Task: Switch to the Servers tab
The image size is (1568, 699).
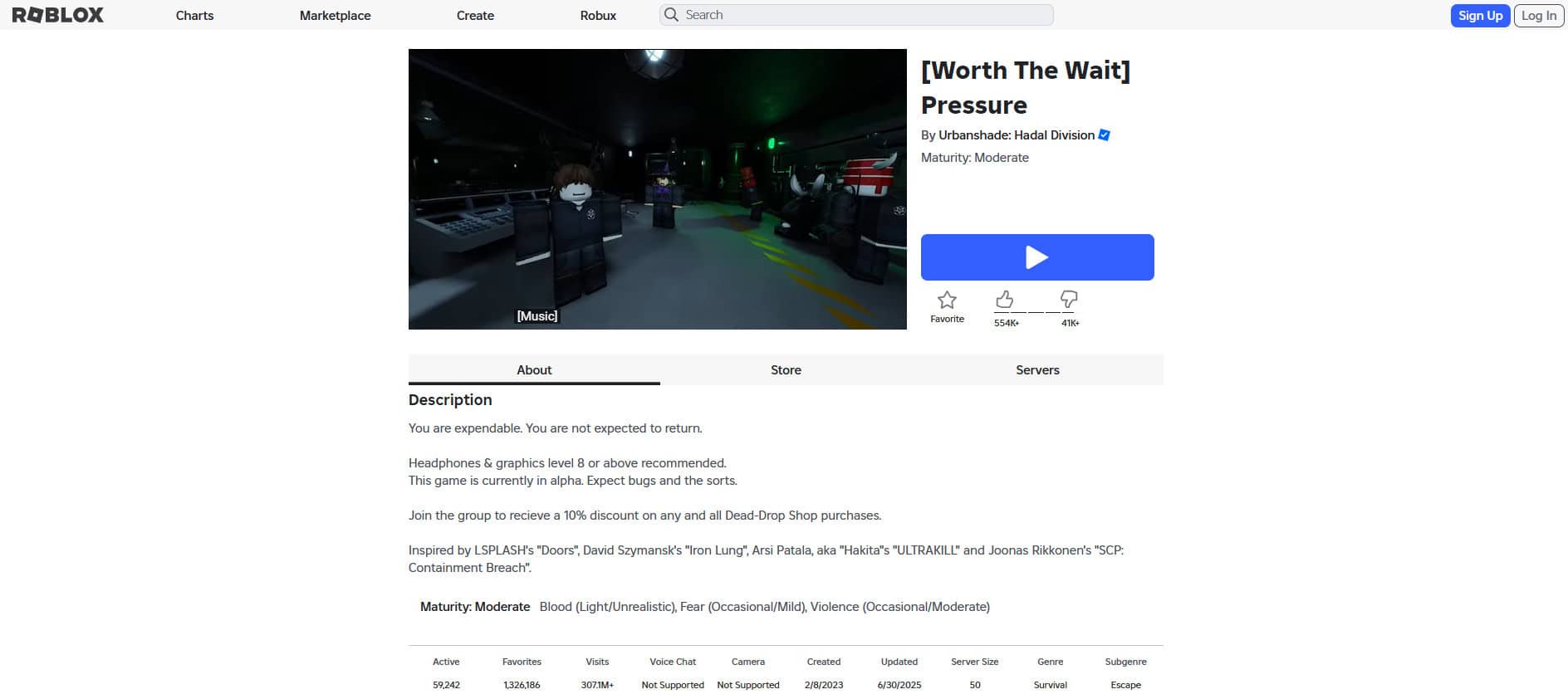Action: [1037, 369]
